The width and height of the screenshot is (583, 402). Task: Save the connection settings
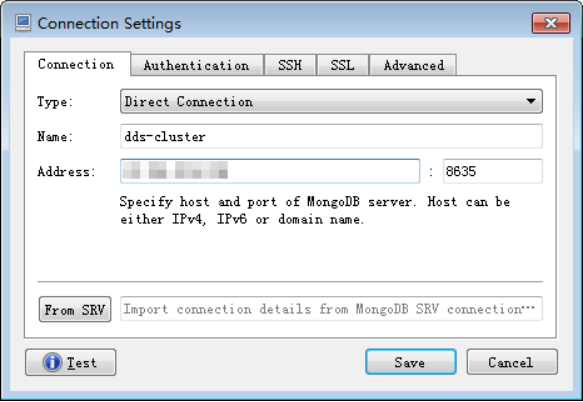click(x=411, y=362)
